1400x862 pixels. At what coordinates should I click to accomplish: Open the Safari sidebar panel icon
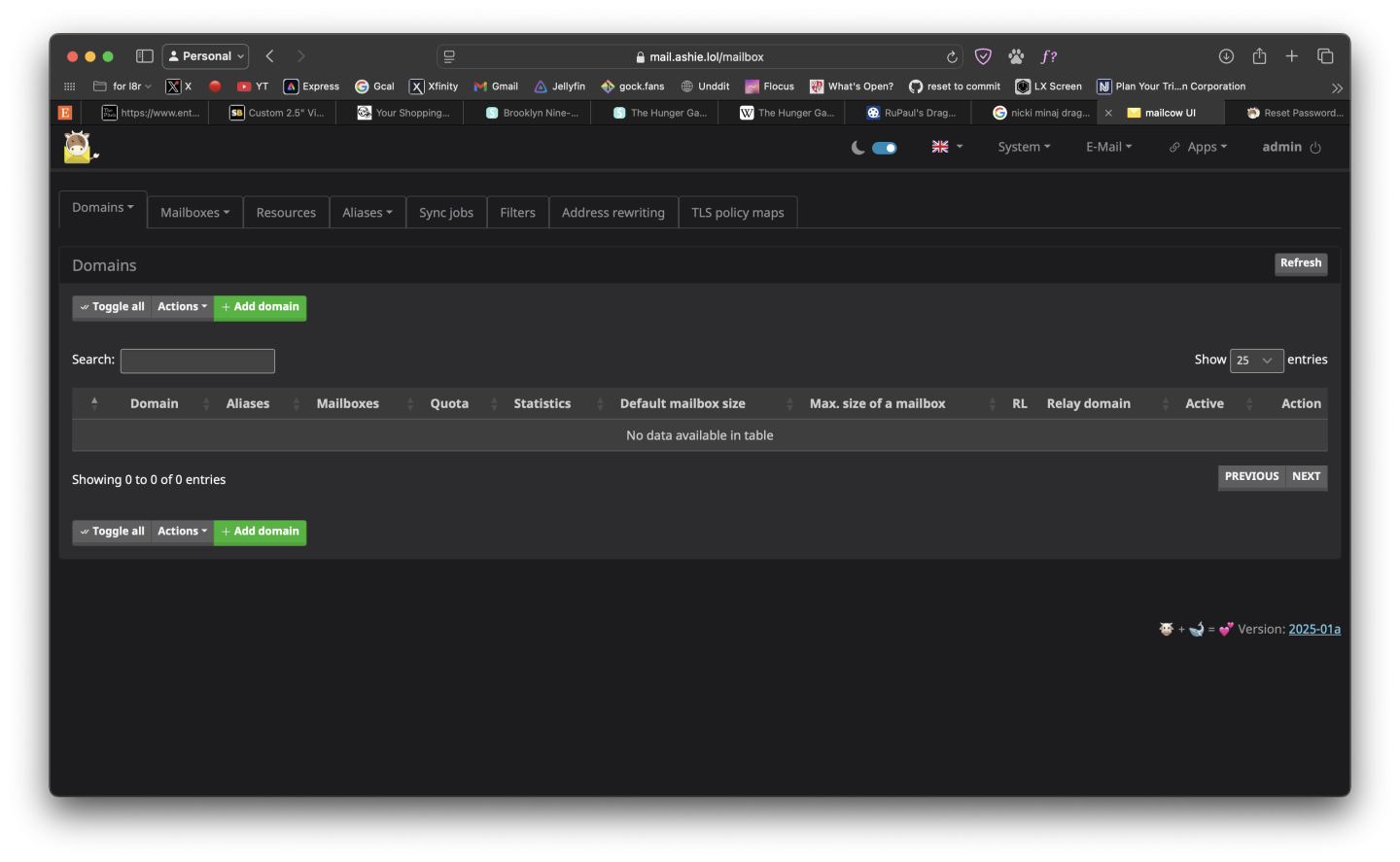tap(145, 56)
